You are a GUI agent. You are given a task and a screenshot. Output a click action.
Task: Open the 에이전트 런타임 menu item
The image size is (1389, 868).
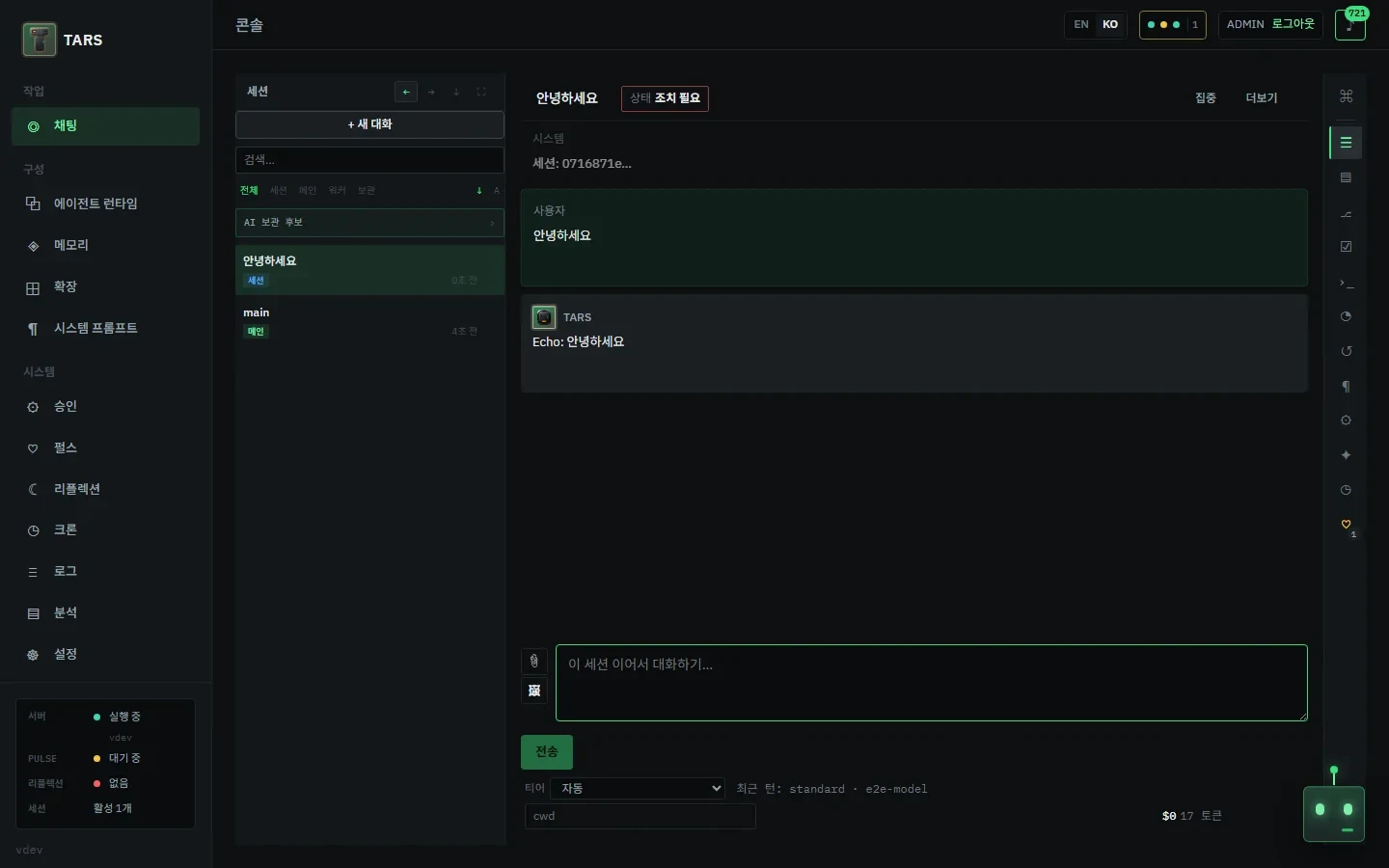pos(106,203)
